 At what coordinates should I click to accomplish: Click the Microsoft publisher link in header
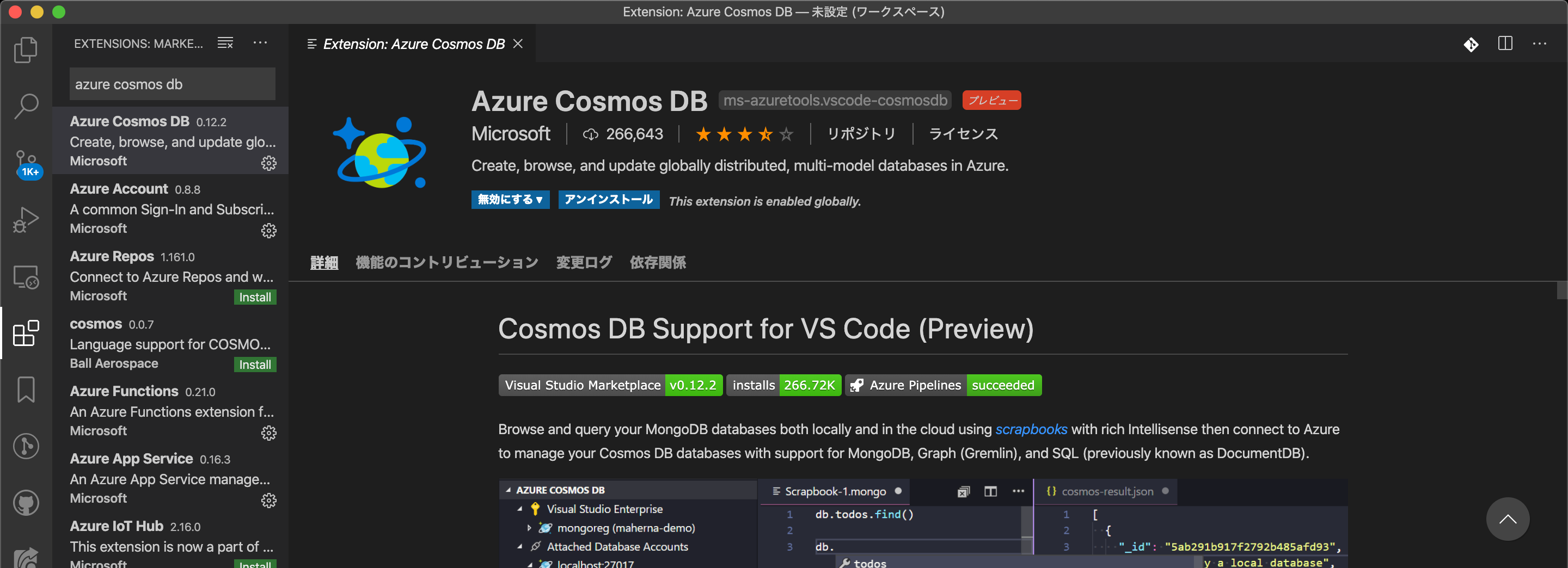click(511, 134)
